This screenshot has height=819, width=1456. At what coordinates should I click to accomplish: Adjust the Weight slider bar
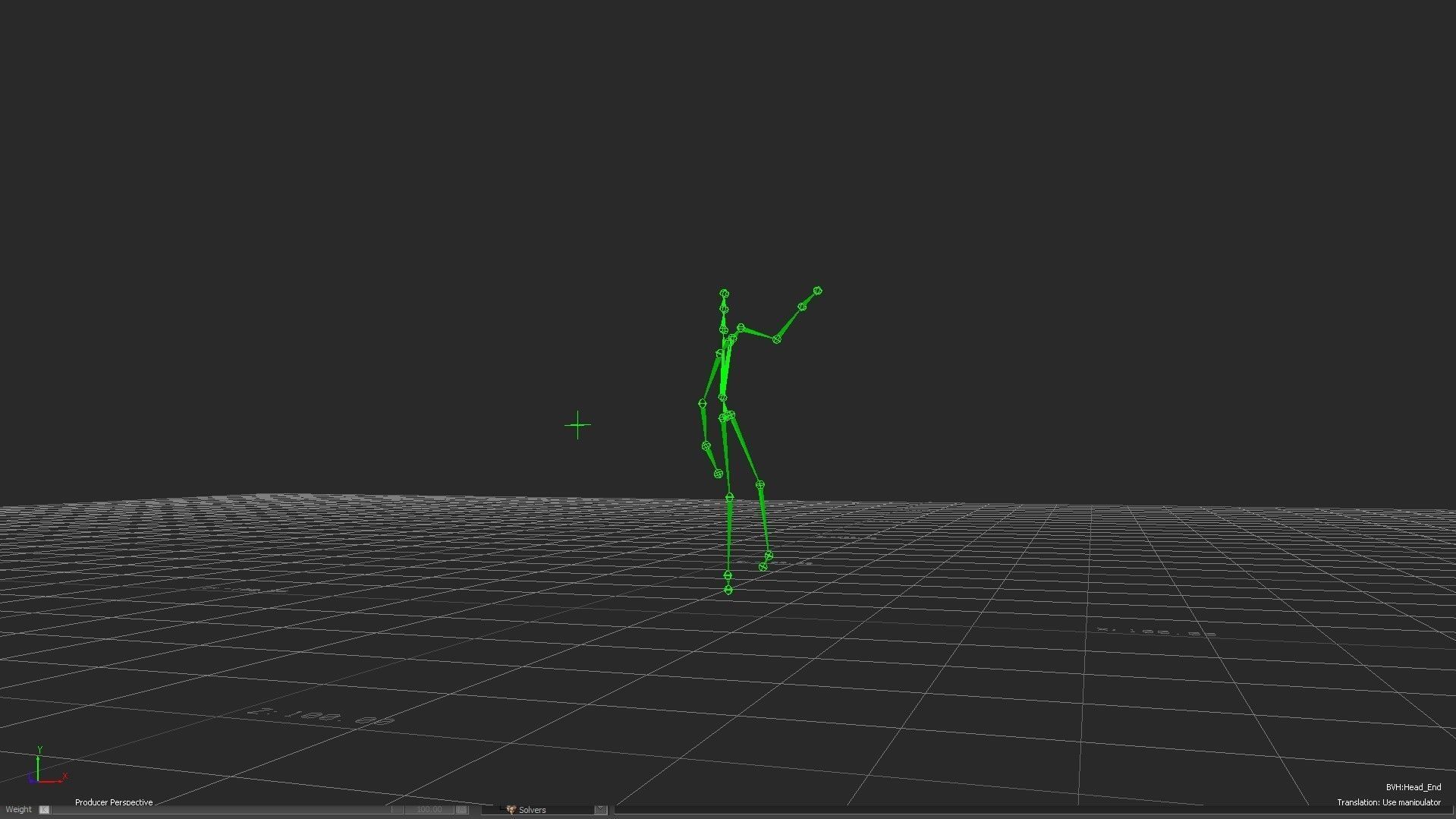(x=226, y=810)
